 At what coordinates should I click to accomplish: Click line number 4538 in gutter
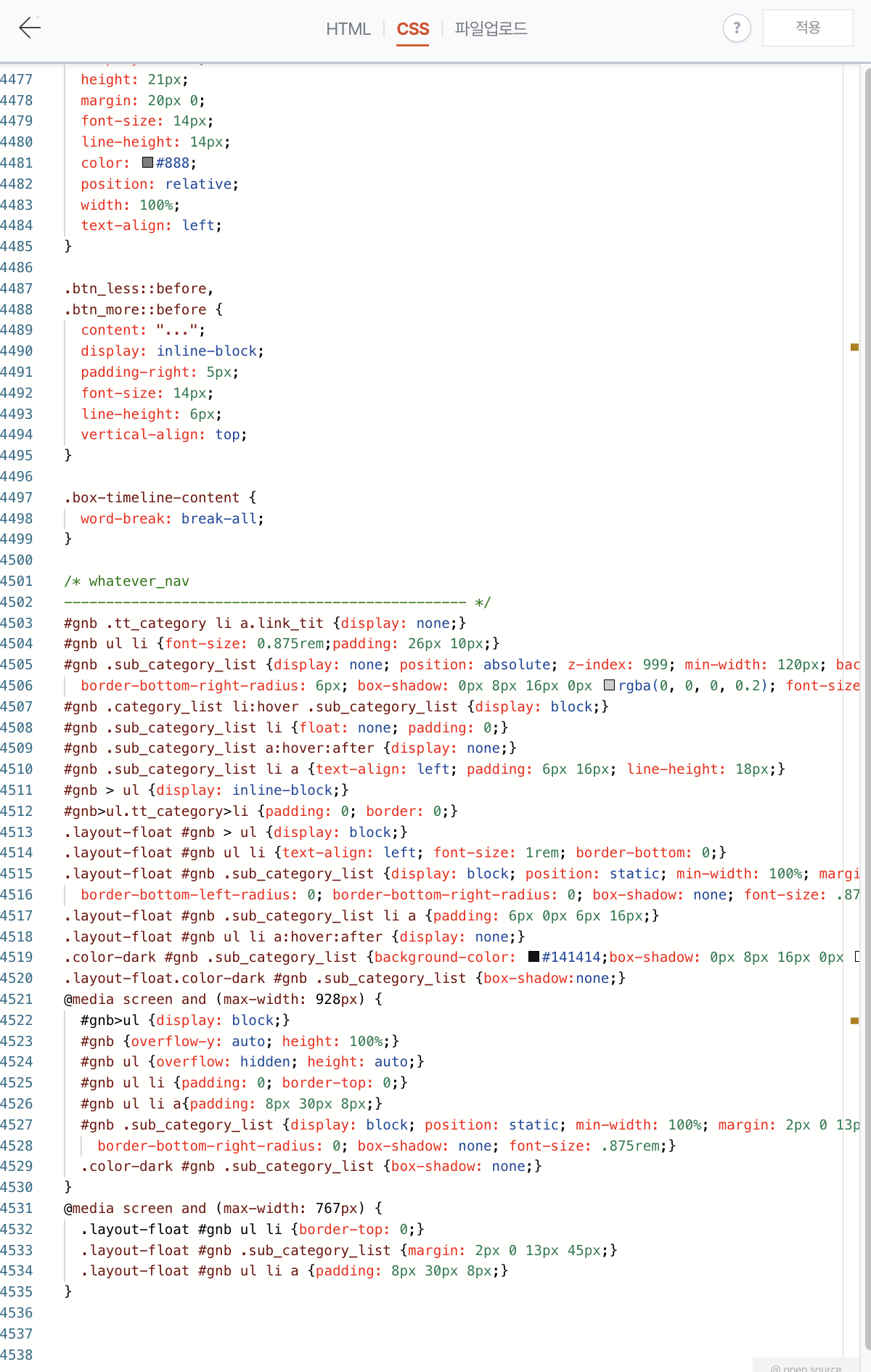[17, 1355]
